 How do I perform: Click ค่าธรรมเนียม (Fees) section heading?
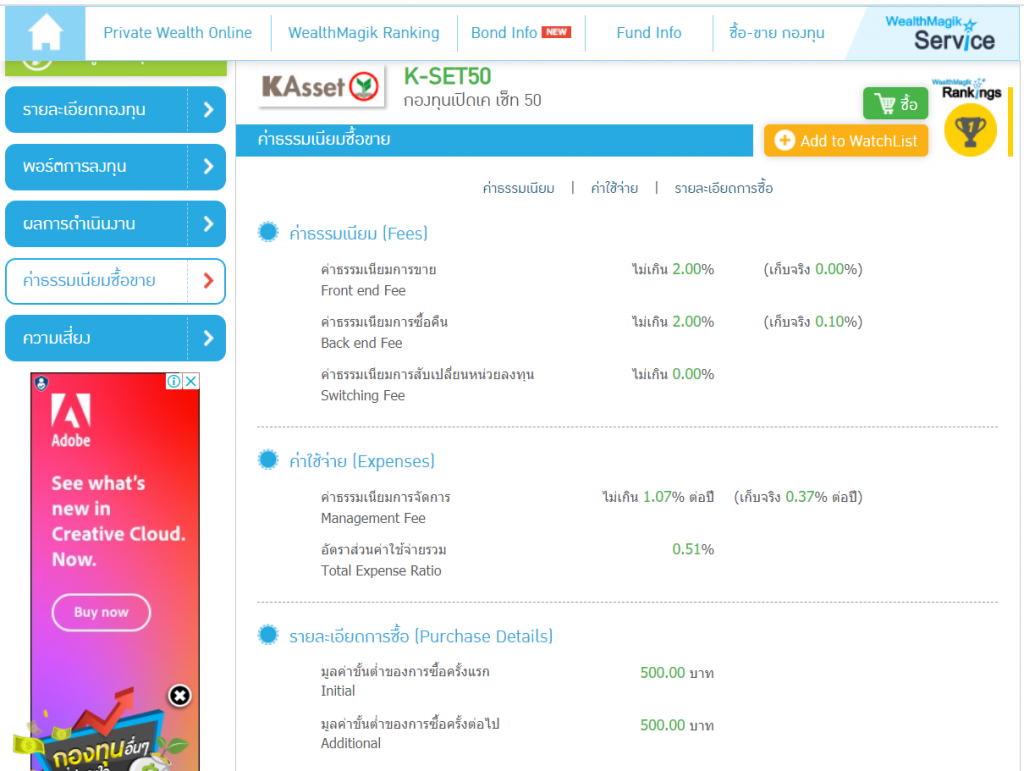click(359, 233)
